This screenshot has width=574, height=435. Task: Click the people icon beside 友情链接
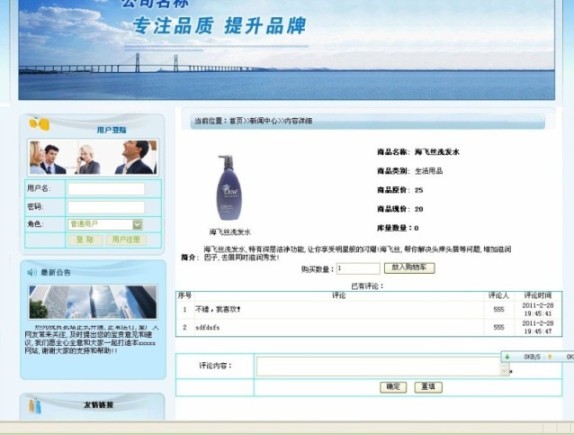(35, 406)
